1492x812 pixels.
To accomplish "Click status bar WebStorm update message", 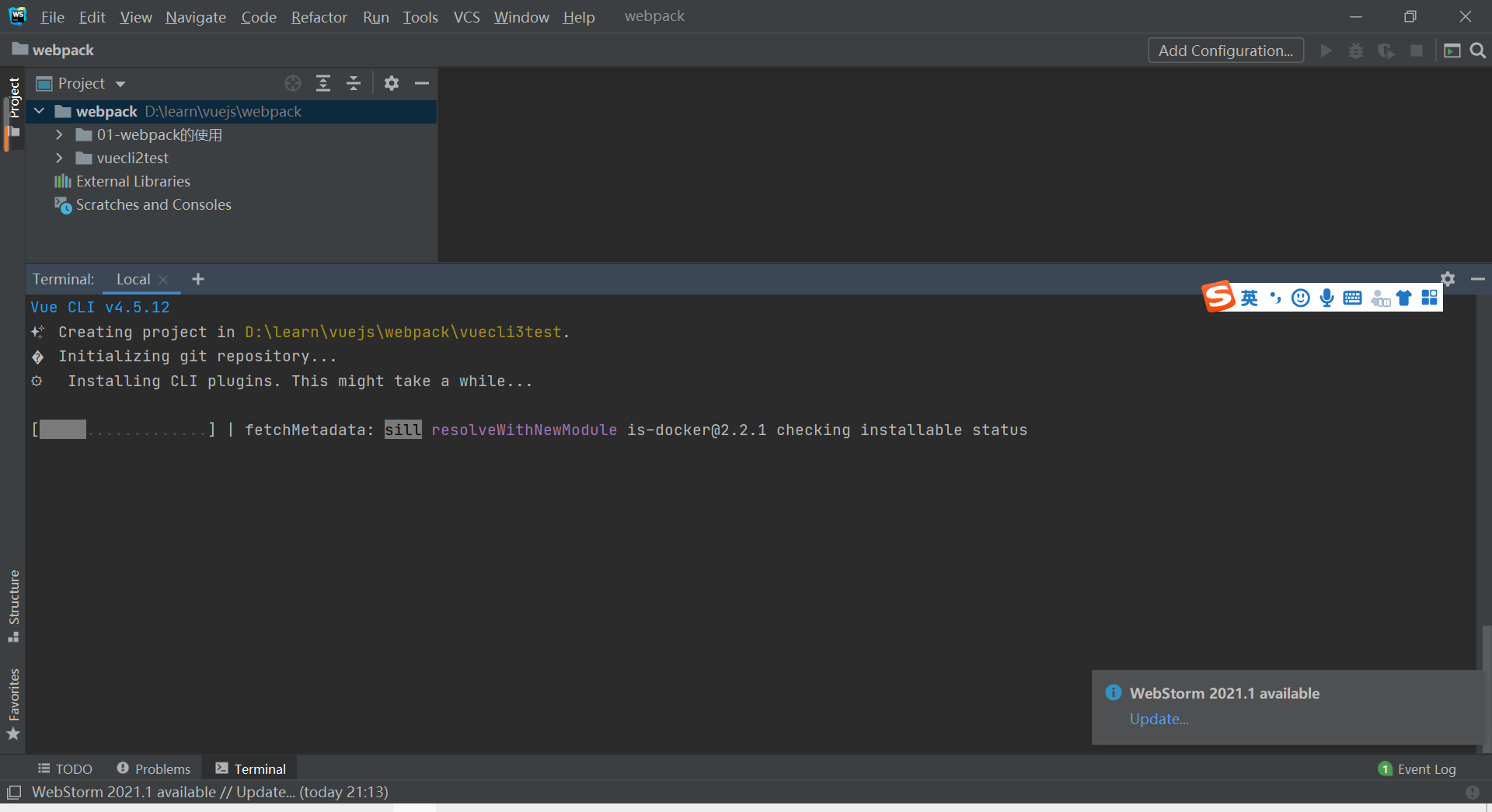I will point(210,793).
